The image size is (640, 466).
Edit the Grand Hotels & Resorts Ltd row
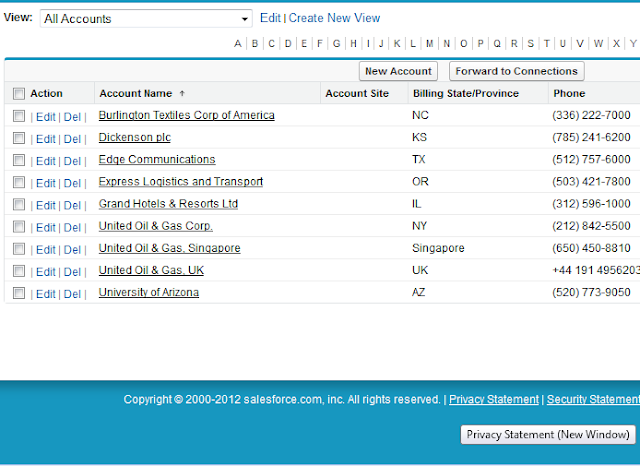(45, 205)
